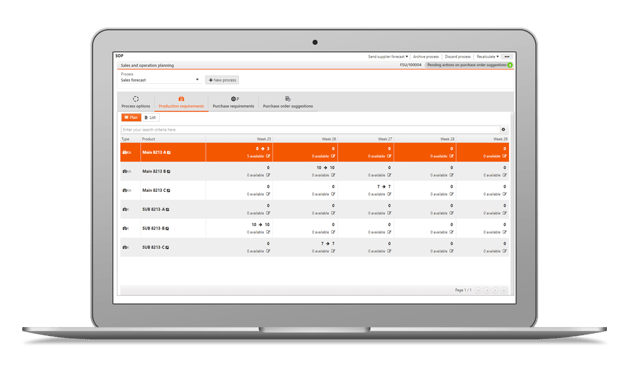629x379 pixels.
Task: Open product link icon next to SUB 8213-B
Action: (167, 228)
